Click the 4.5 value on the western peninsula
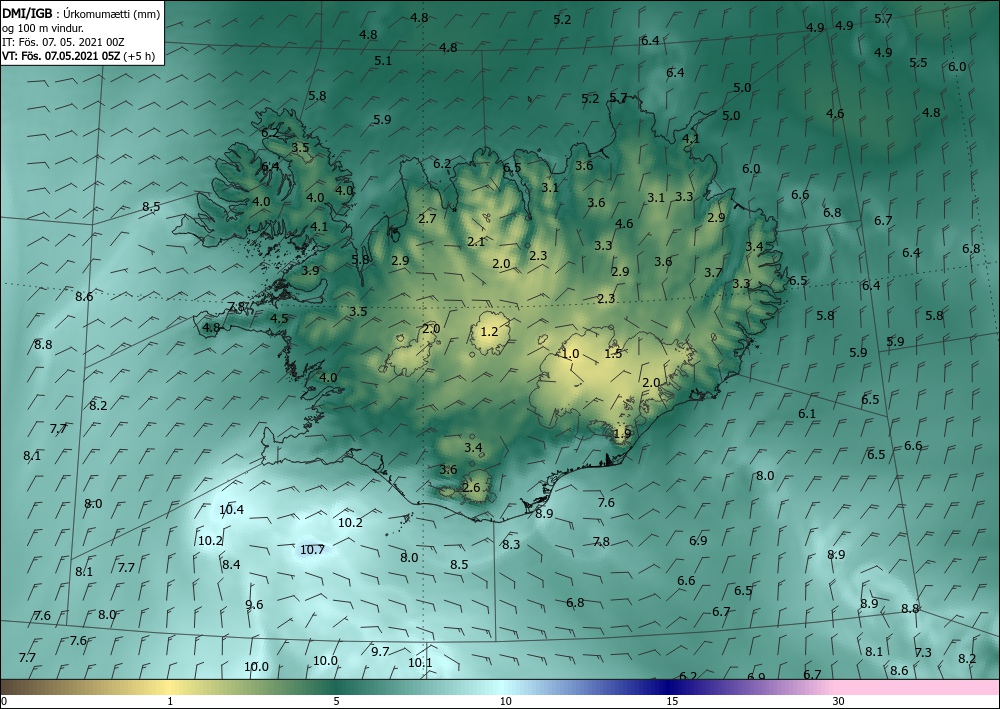 pos(279,319)
